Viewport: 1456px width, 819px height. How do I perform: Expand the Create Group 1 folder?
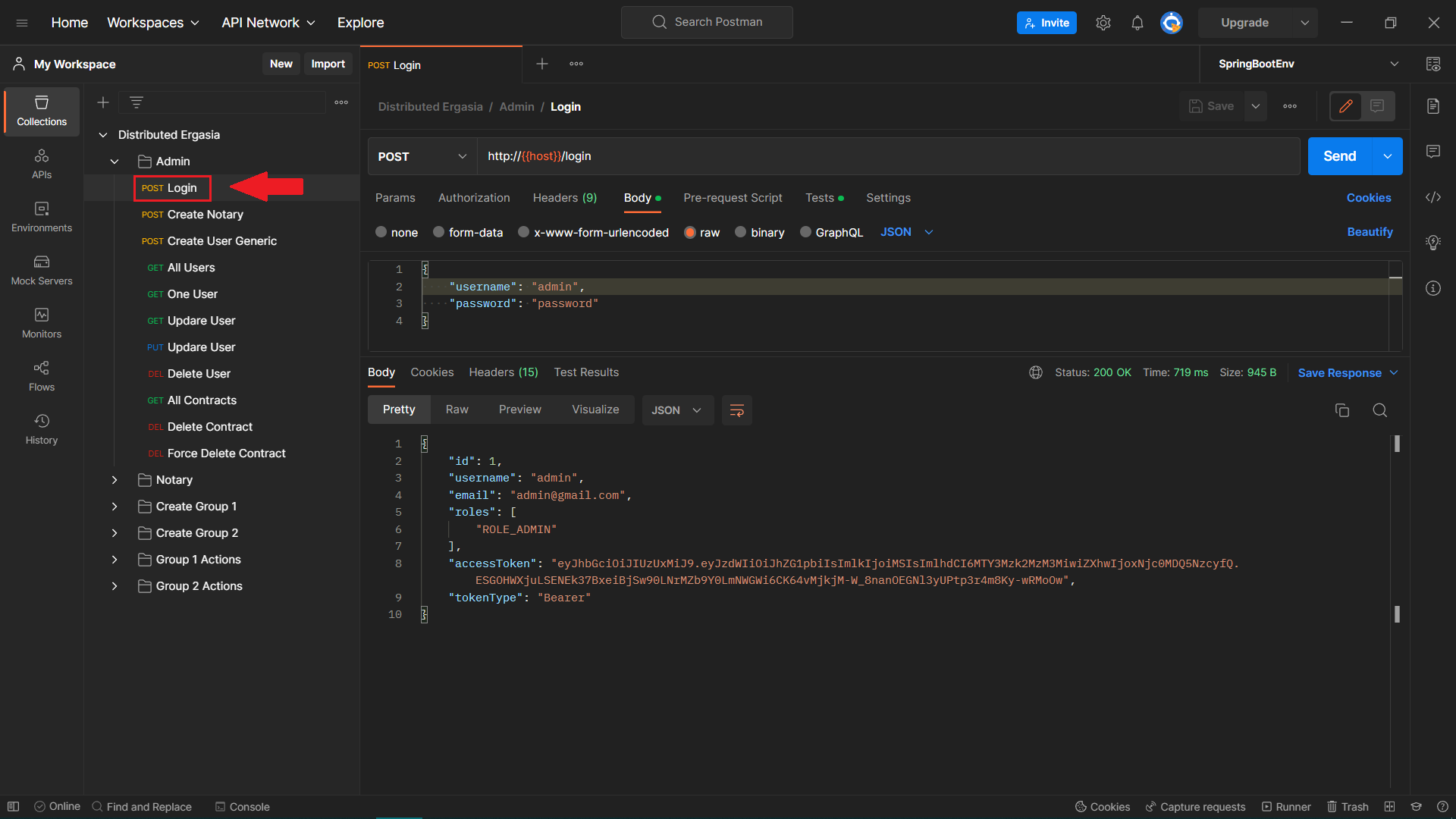[115, 507]
